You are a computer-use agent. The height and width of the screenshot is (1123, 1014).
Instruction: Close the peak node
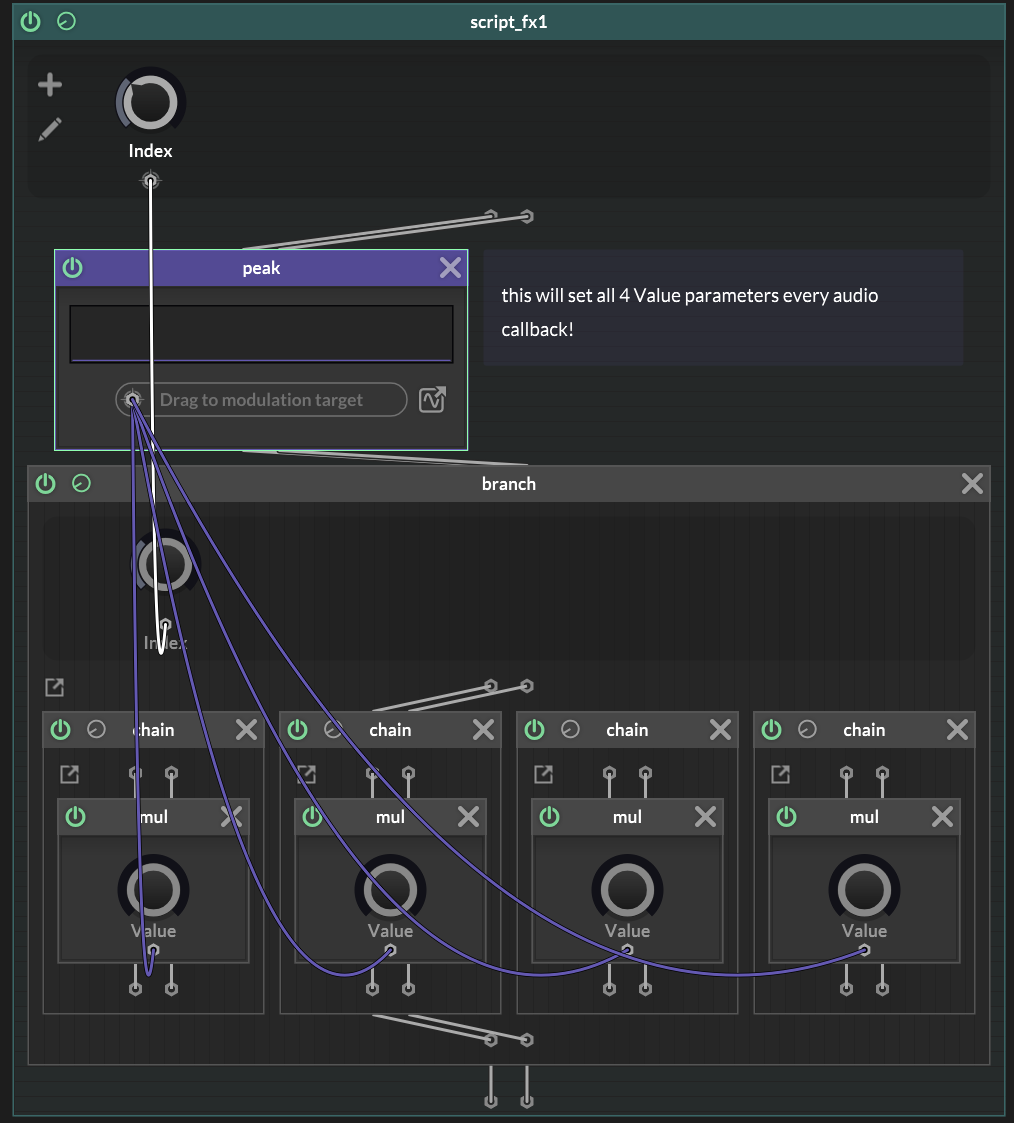coord(451,268)
